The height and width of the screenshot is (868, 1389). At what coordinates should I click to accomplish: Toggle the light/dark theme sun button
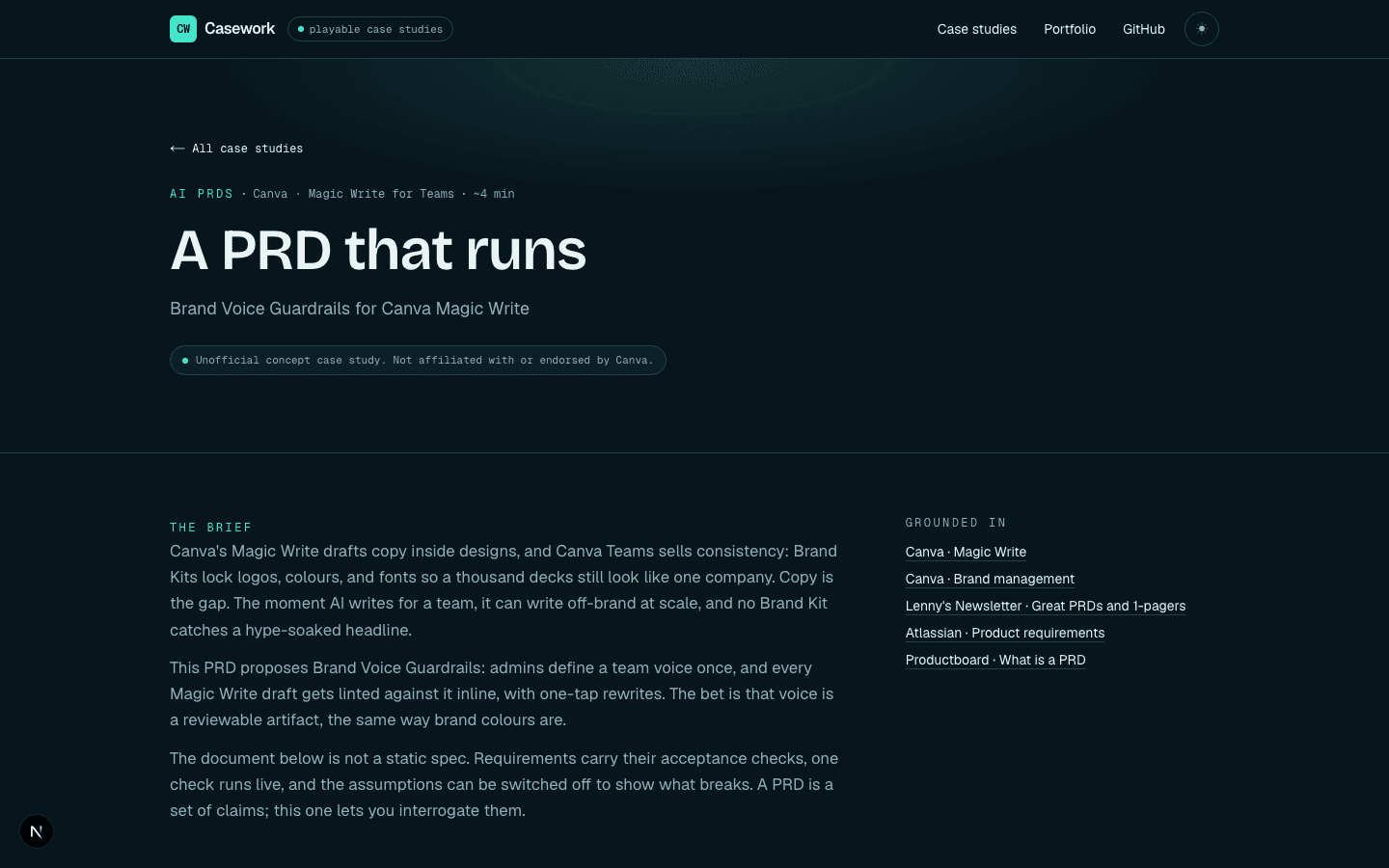point(1202,29)
